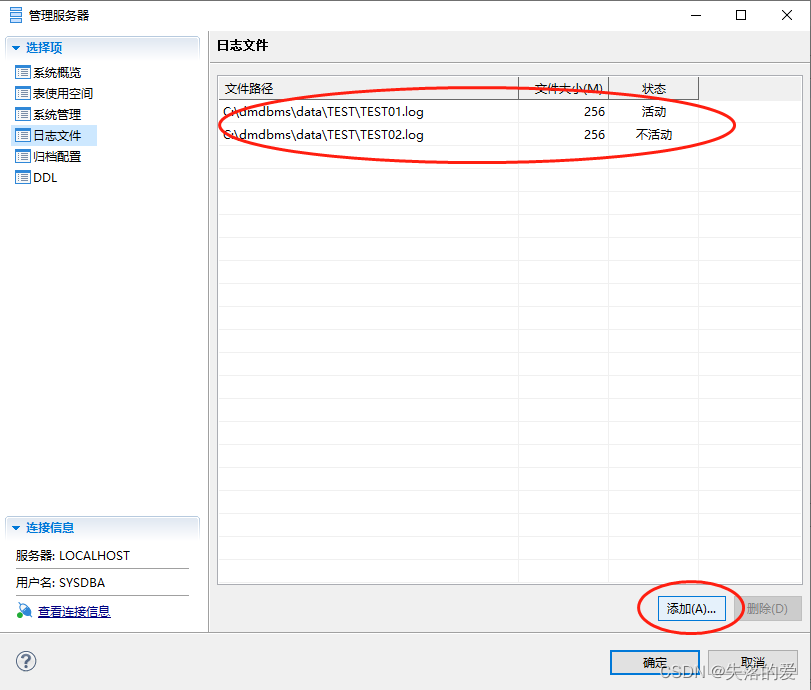Click the 管理服务器 title bar icon
Screen dimensions: 811x690
(16, 15)
